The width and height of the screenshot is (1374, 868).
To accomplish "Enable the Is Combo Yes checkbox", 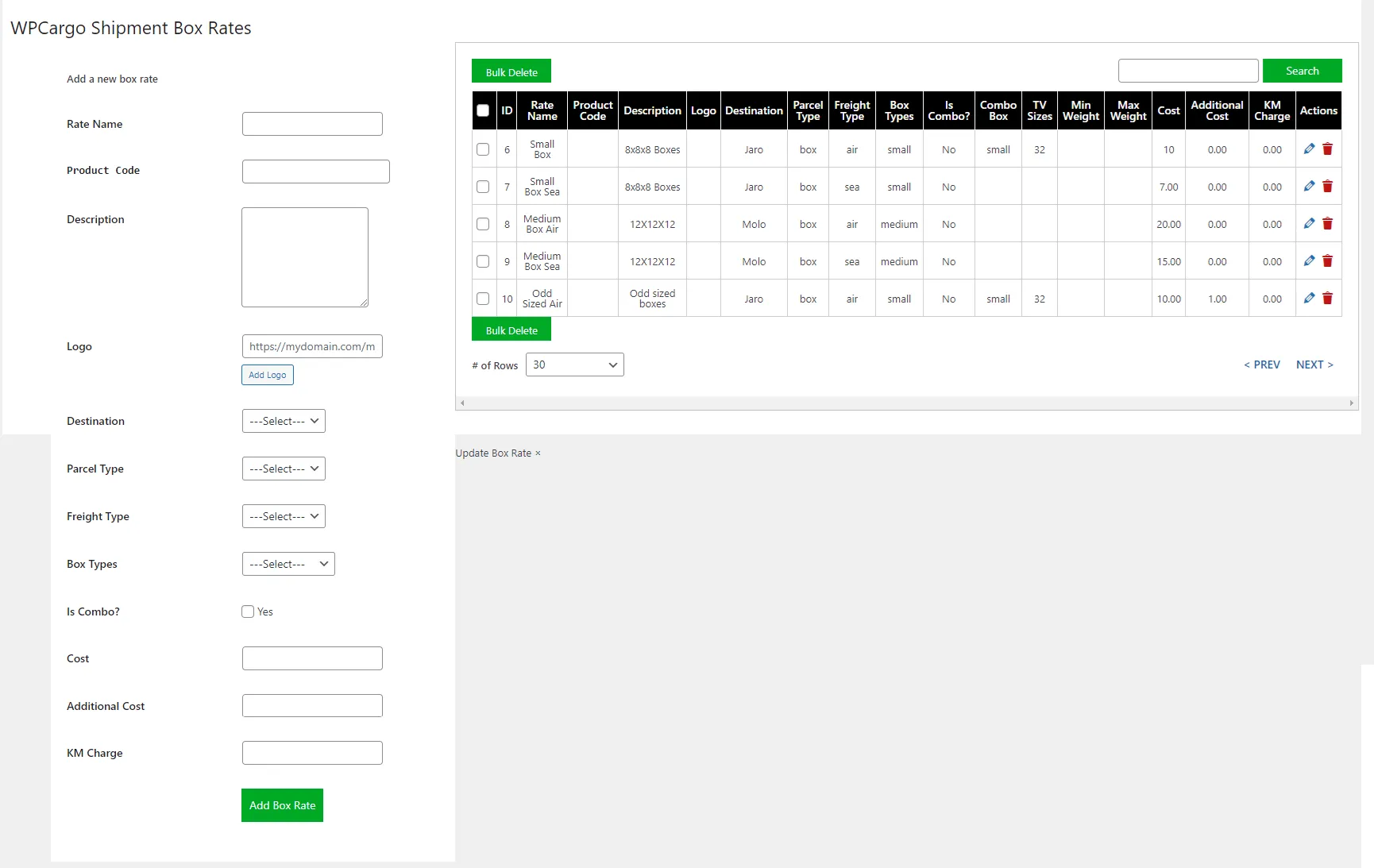I will (x=248, y=611).
